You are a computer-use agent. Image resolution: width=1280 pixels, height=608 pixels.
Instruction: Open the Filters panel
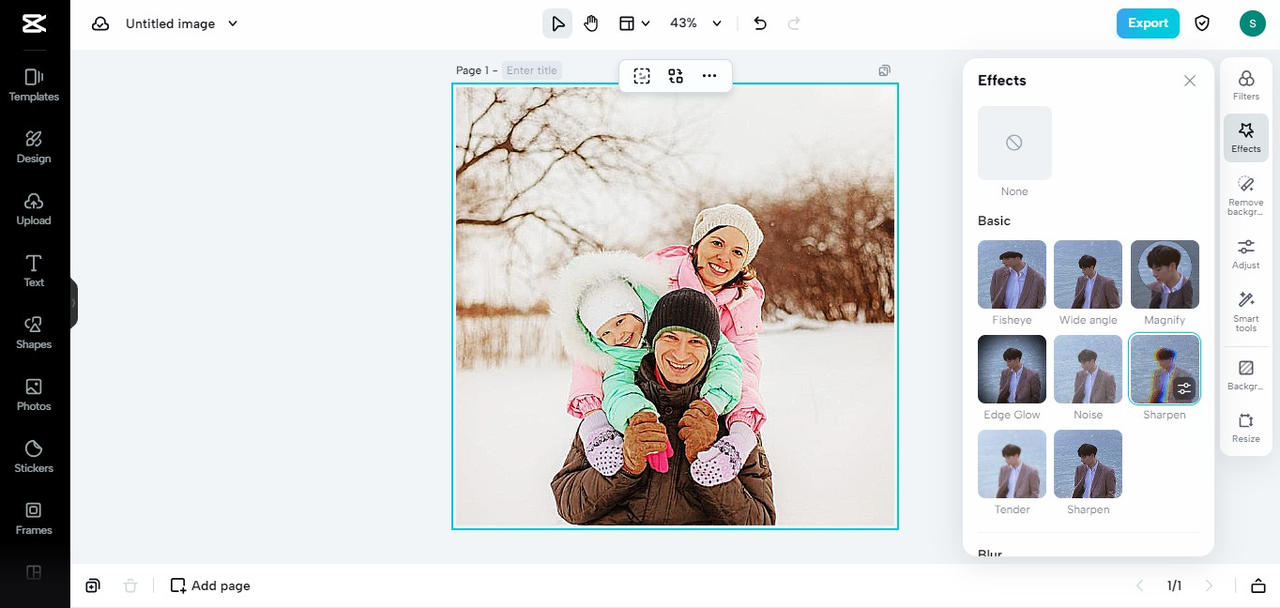(1246, 84)
